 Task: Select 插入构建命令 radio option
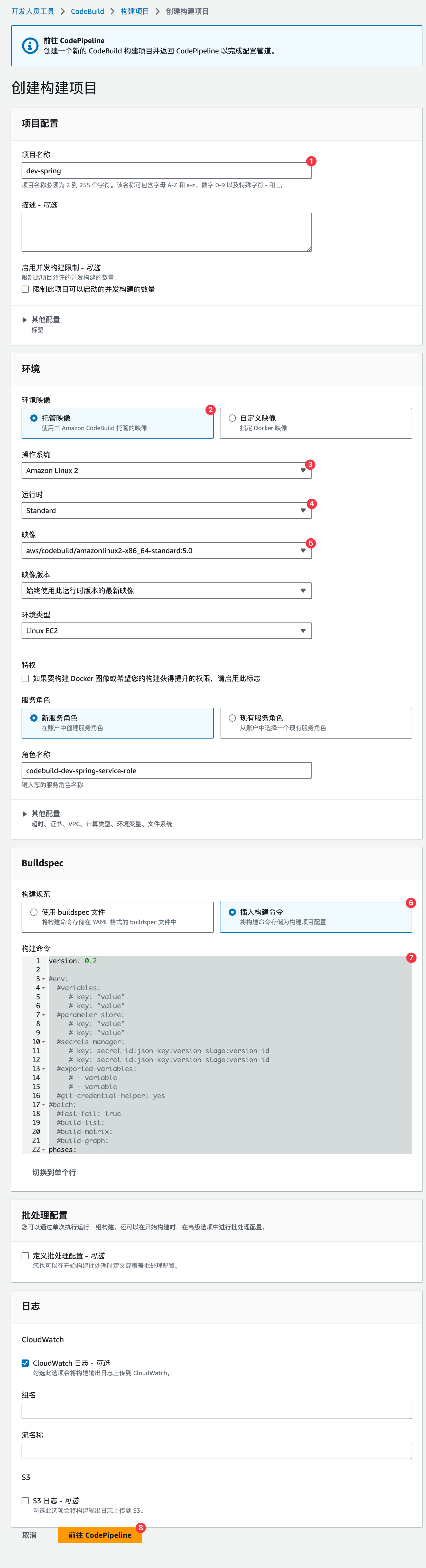tap(232, 912)
